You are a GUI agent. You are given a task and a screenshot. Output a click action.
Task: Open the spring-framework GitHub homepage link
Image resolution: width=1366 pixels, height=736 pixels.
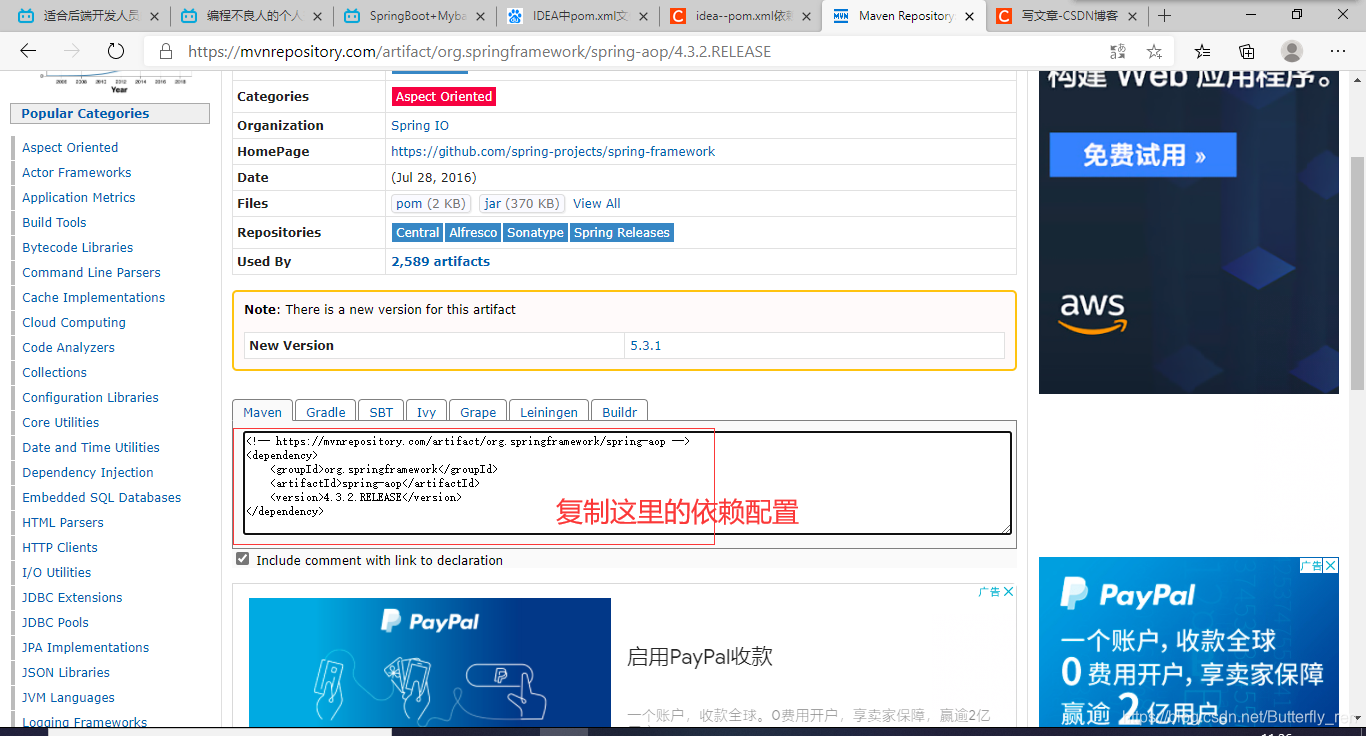tap(553, 151)
